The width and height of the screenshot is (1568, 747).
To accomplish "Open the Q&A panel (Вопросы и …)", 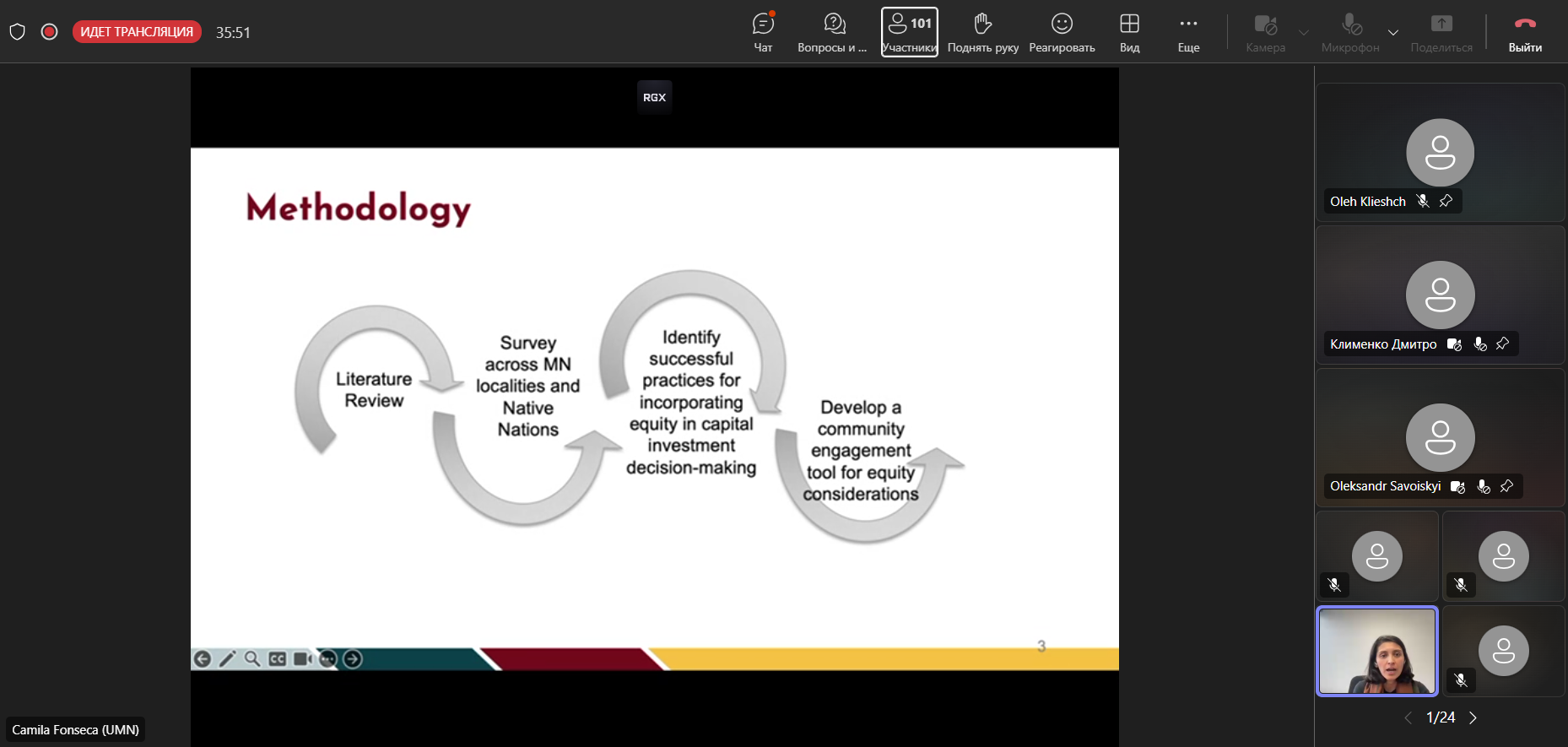I will tap(832, 32).
